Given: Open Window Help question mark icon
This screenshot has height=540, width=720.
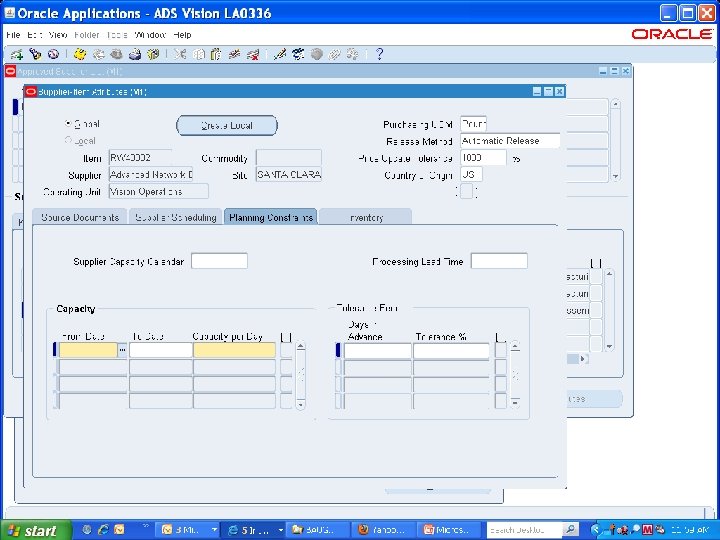Looking at the screenshot, I should click(x=379, y=54).
